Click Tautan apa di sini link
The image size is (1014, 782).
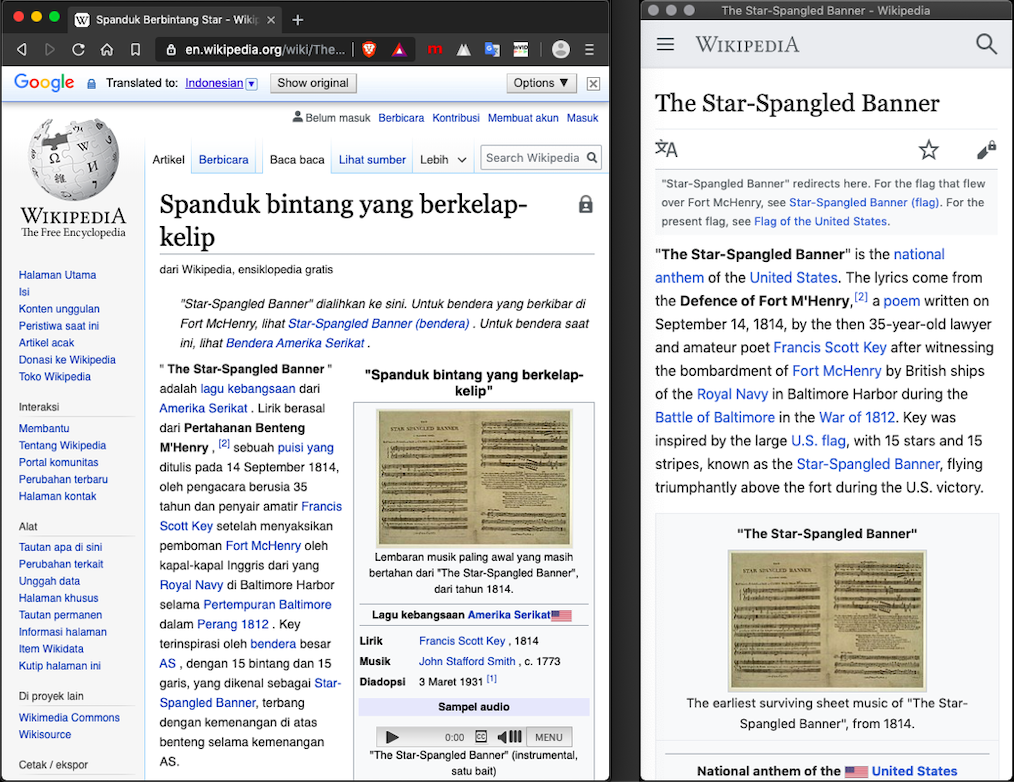61,547
